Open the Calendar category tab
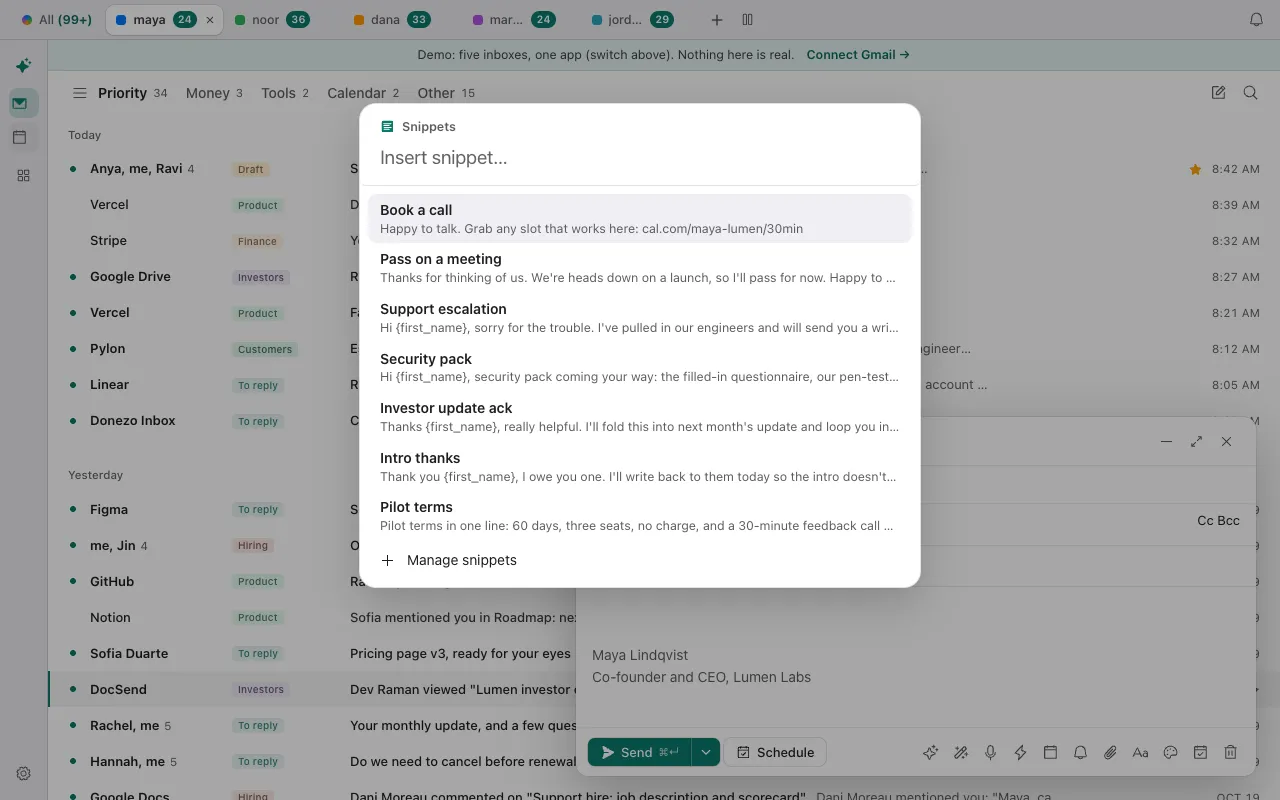 pos(363,93)
